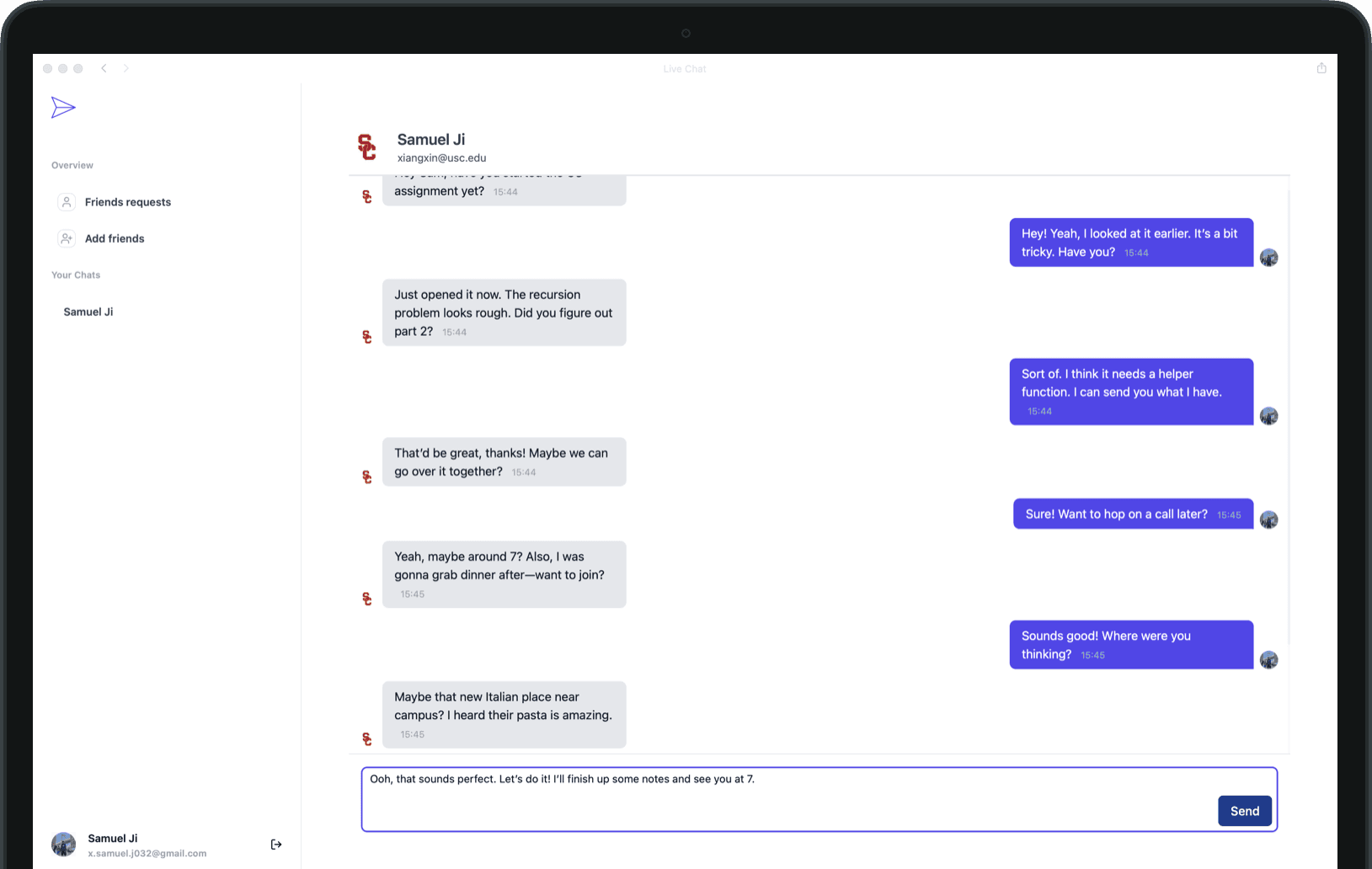Click Add friends in the sidebar
The width and height of the screenshot is (1372, 869).
114,238
